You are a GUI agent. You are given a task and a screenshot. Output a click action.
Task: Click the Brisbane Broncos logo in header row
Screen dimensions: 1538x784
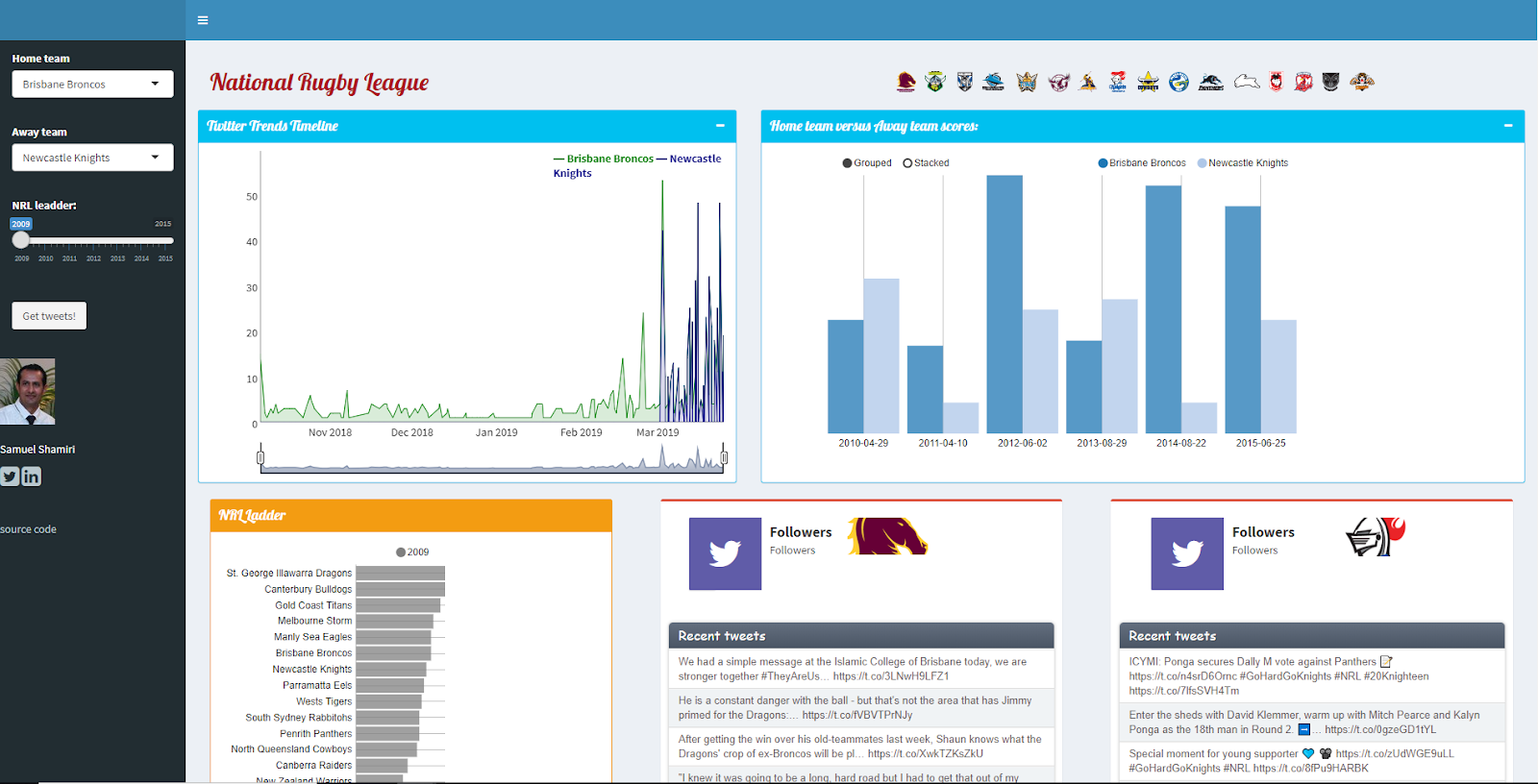pos(905,82)
